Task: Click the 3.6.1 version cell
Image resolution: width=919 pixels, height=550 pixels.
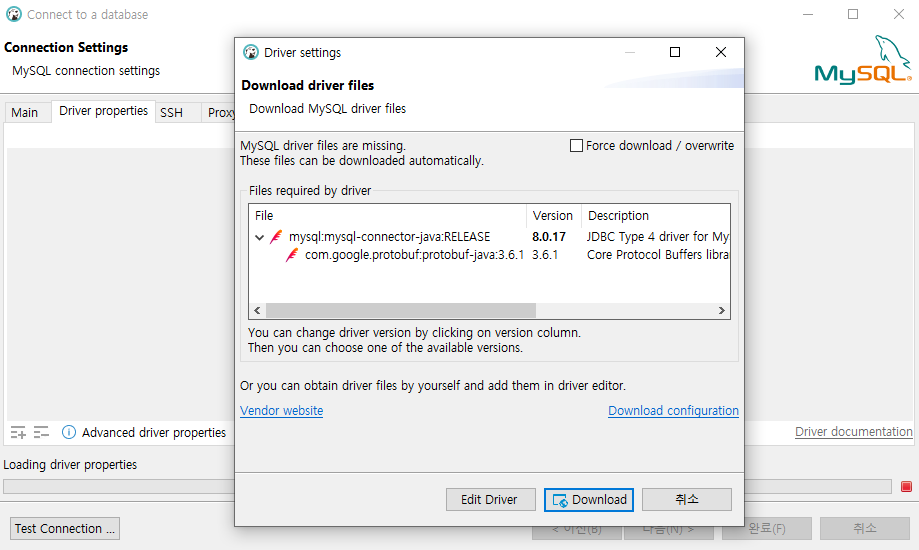Action: click(544, 255)
